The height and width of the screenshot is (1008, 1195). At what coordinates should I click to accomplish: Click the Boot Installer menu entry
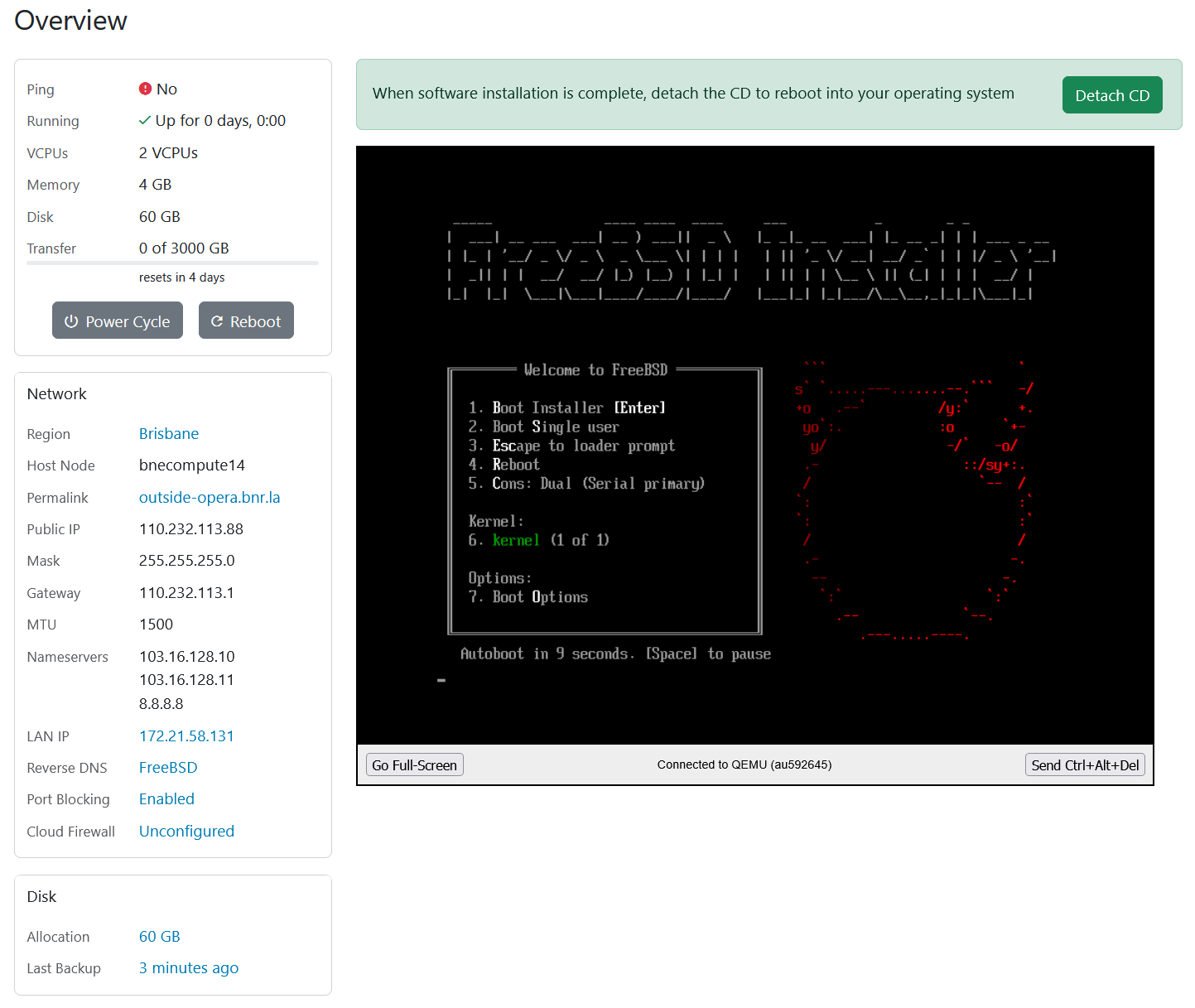tap(566, 408)
